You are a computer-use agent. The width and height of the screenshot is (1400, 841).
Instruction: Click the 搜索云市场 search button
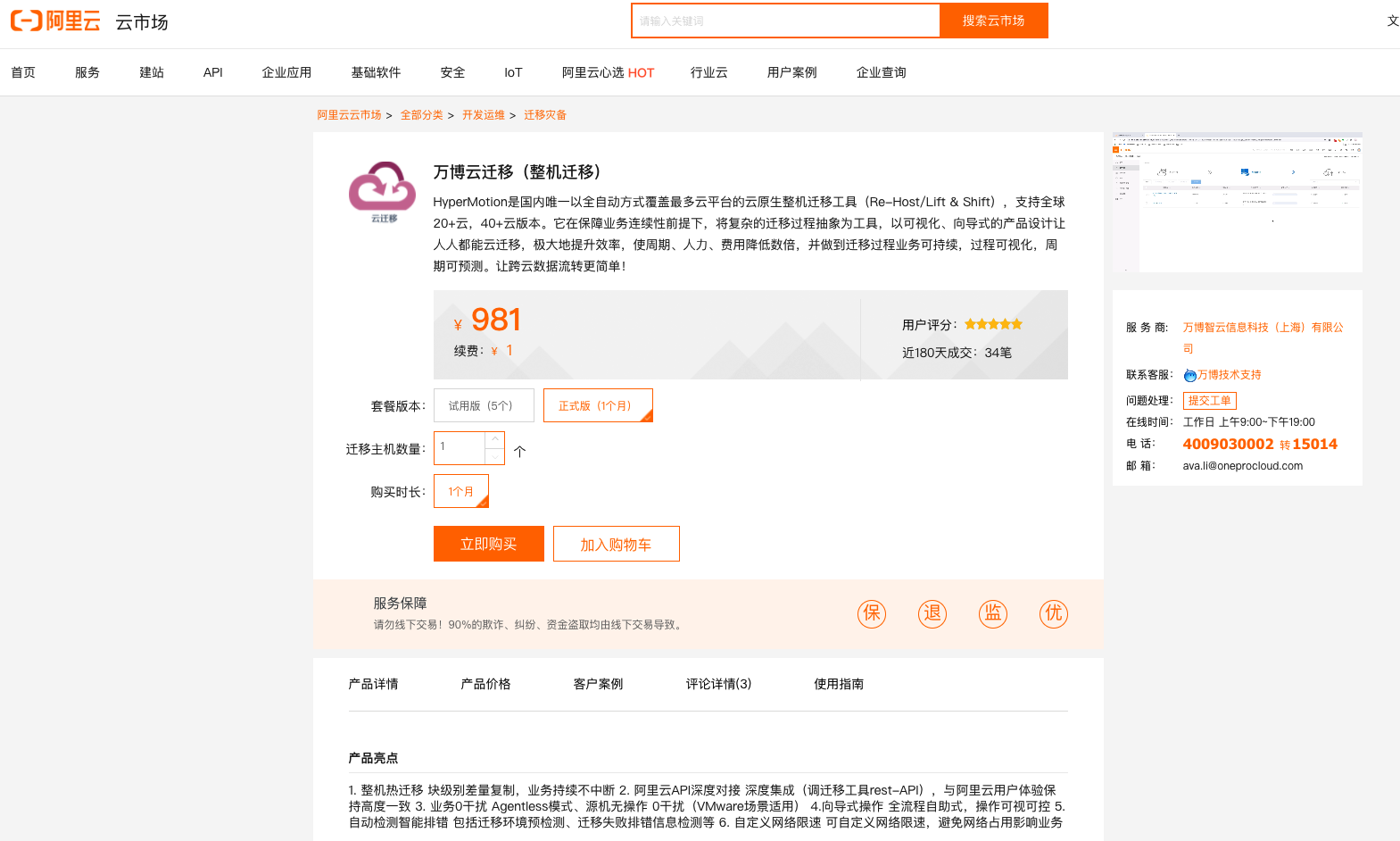coord(994,21)
